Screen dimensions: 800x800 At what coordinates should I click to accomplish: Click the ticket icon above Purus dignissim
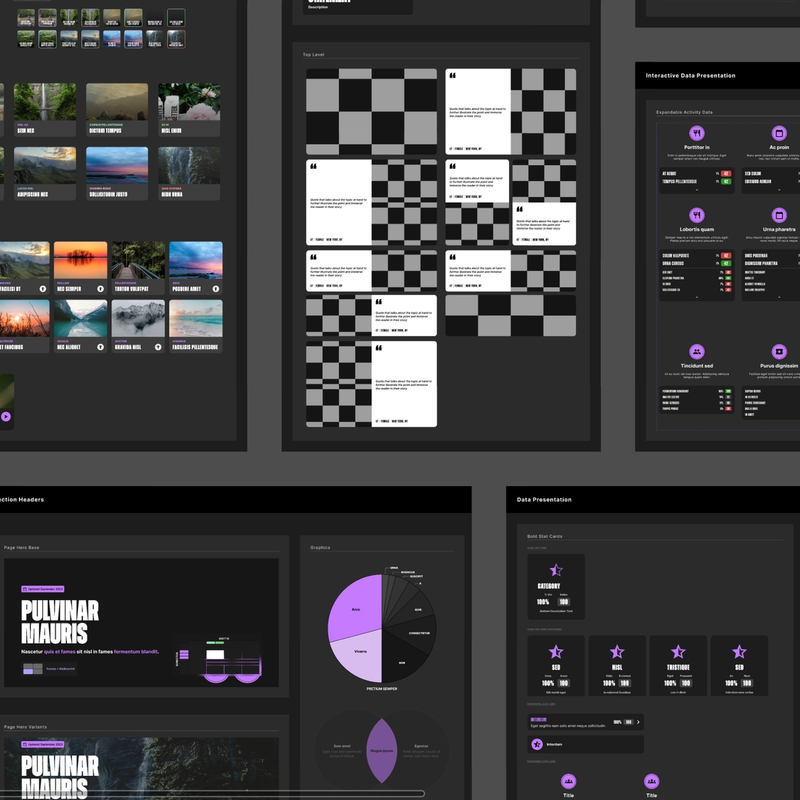[x=779, y=352]
